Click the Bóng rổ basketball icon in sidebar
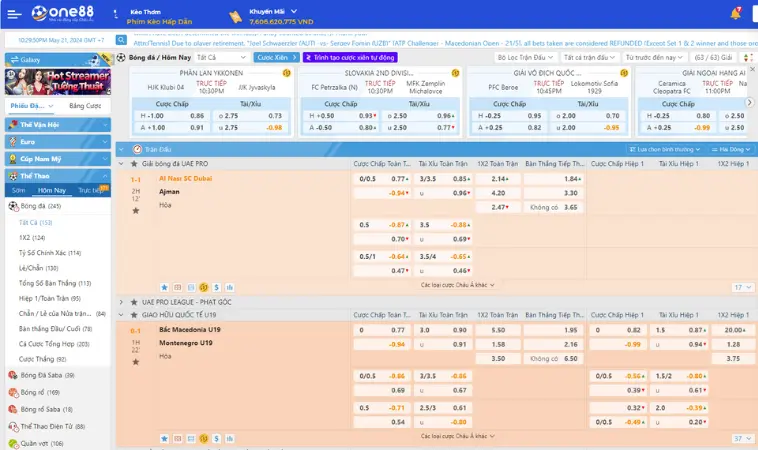The width and height of the screenshot is (758, 450). 13,392
